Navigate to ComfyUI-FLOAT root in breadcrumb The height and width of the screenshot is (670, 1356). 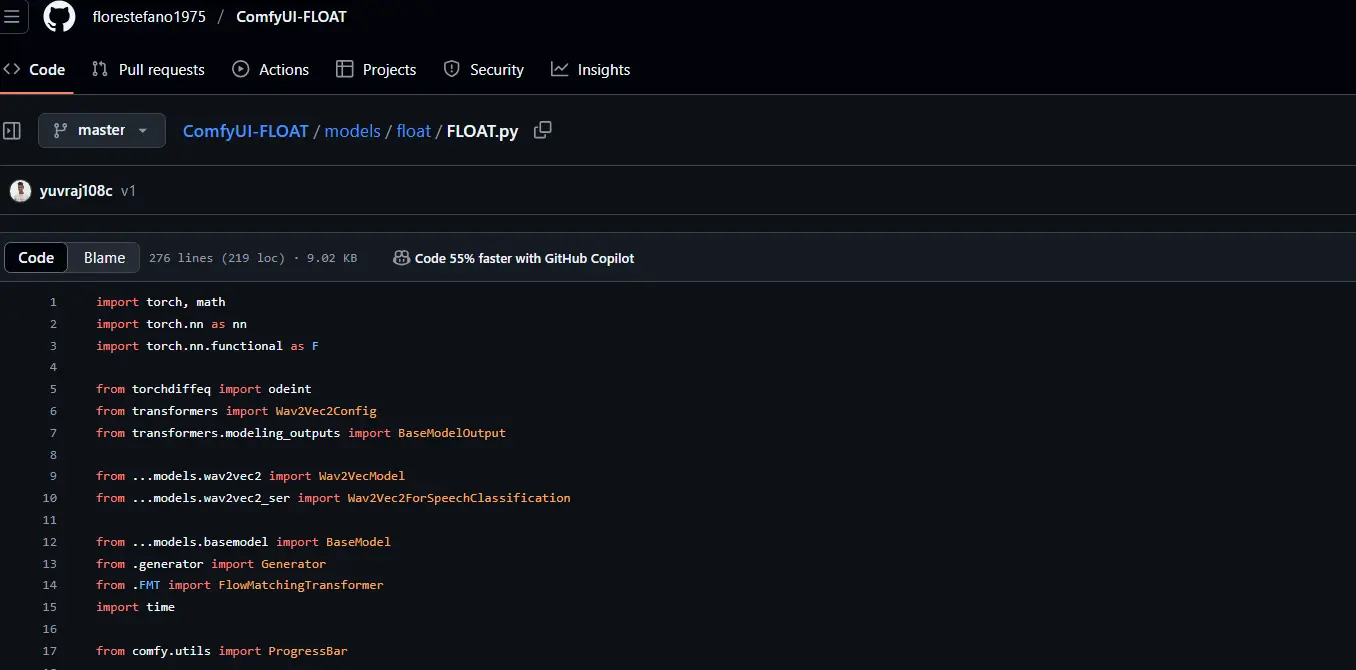pyautogui.click(x=245, y=131)
